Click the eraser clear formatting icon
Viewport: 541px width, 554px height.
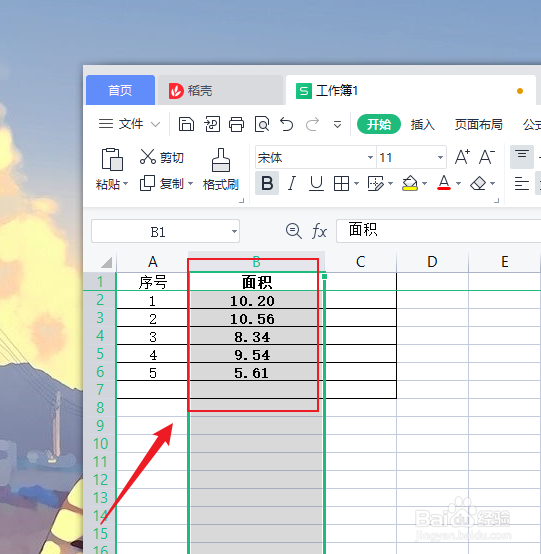pos(478,184)
